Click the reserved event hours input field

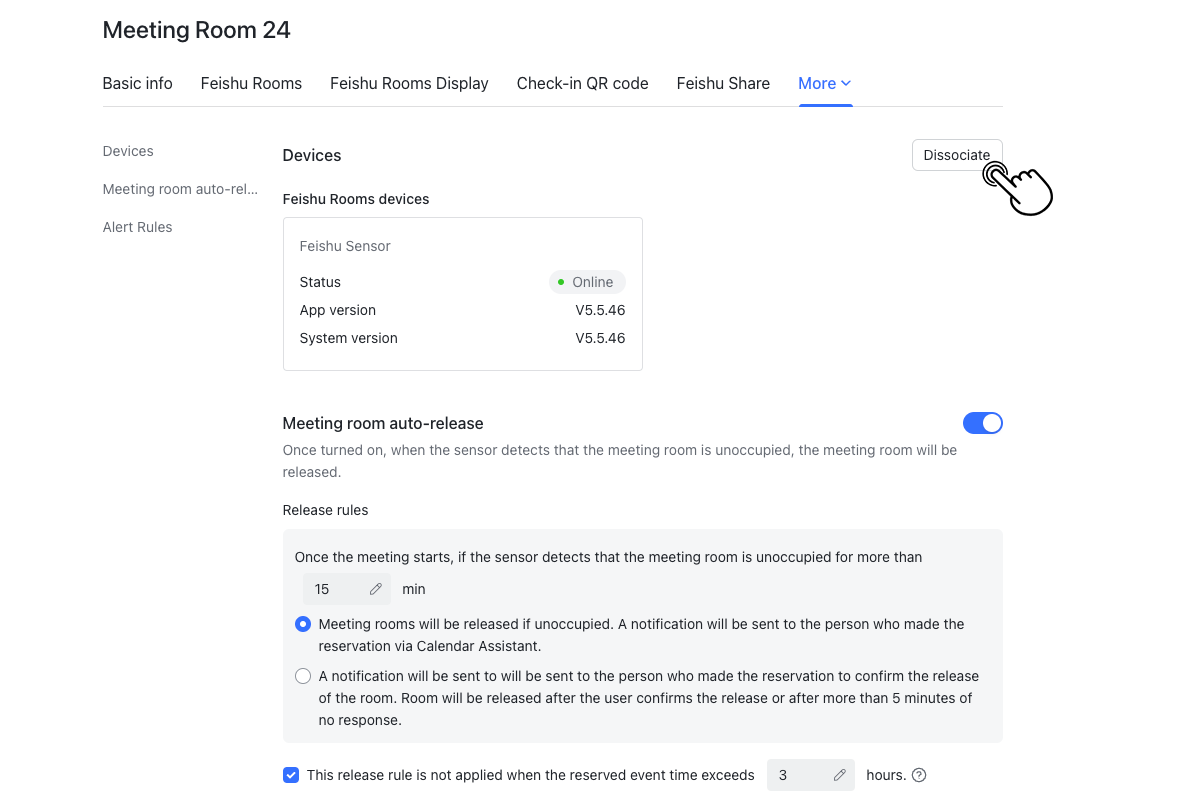point(798,775)
